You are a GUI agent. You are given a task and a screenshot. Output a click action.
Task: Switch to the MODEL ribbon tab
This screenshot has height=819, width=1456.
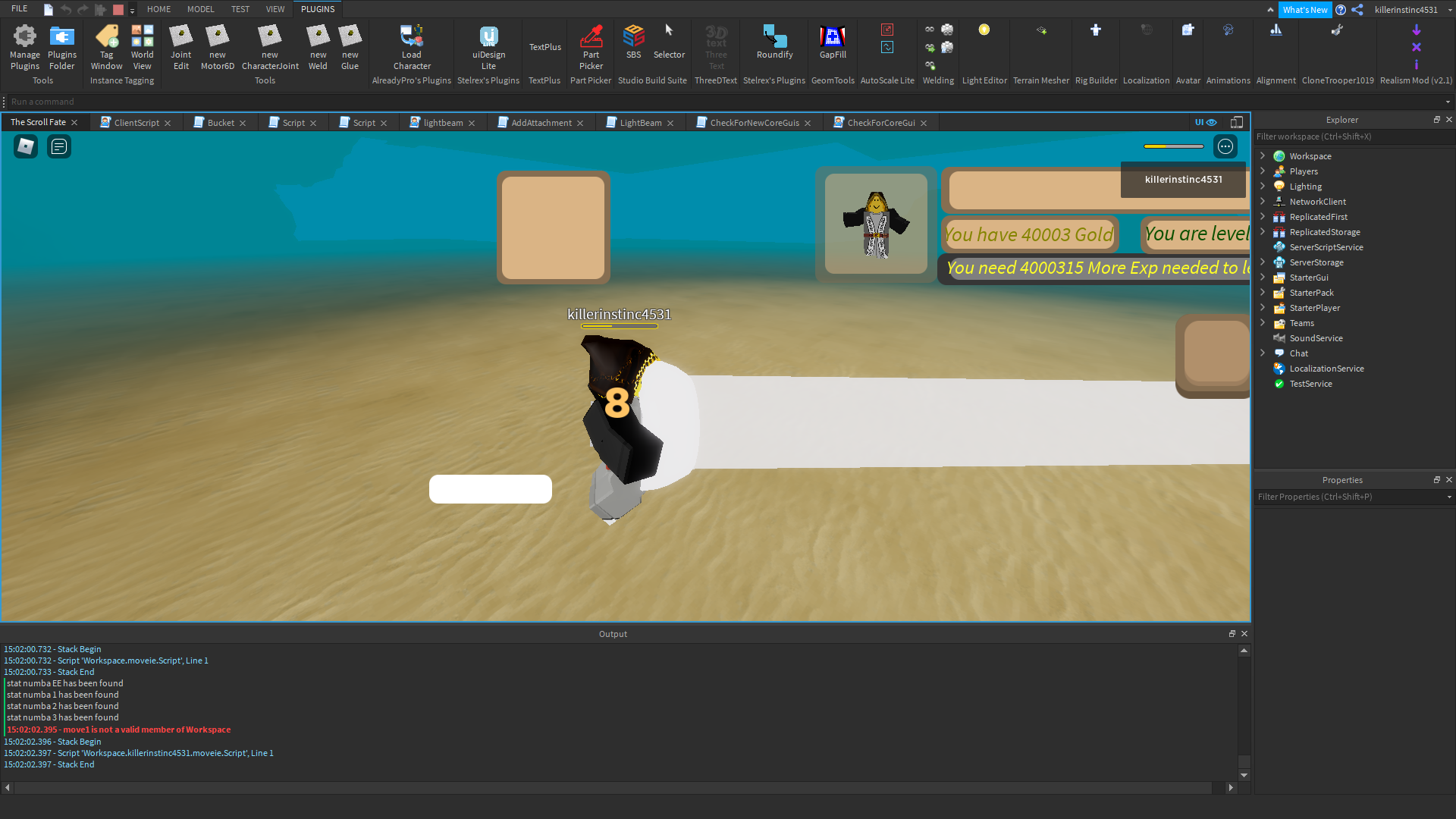(200, 9)
